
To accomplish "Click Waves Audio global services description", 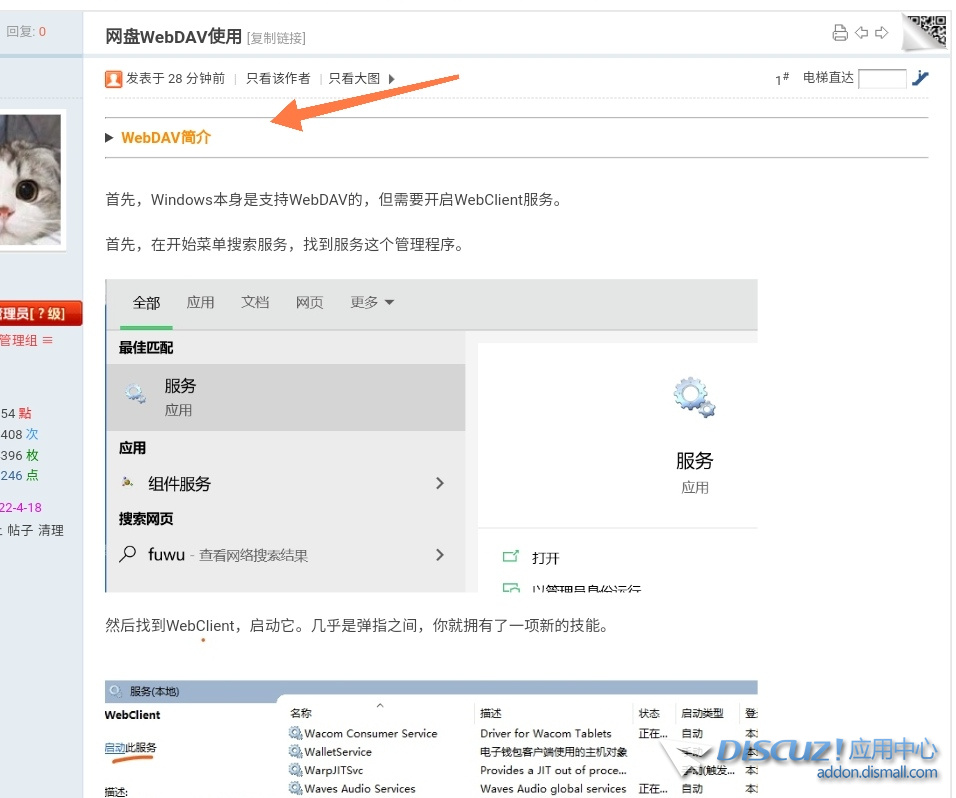I will (553, 788).
